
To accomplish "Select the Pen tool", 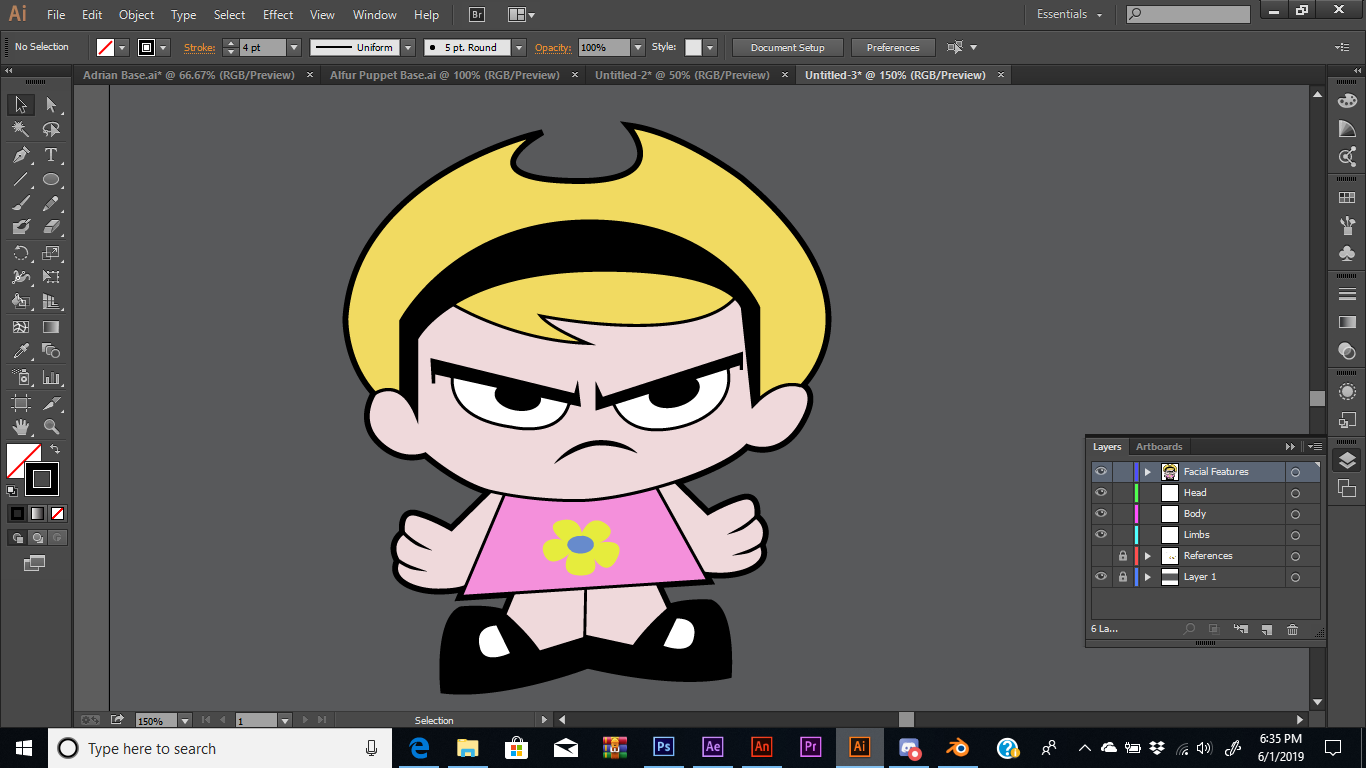I will pyautogui.click(x=20, y=155).
